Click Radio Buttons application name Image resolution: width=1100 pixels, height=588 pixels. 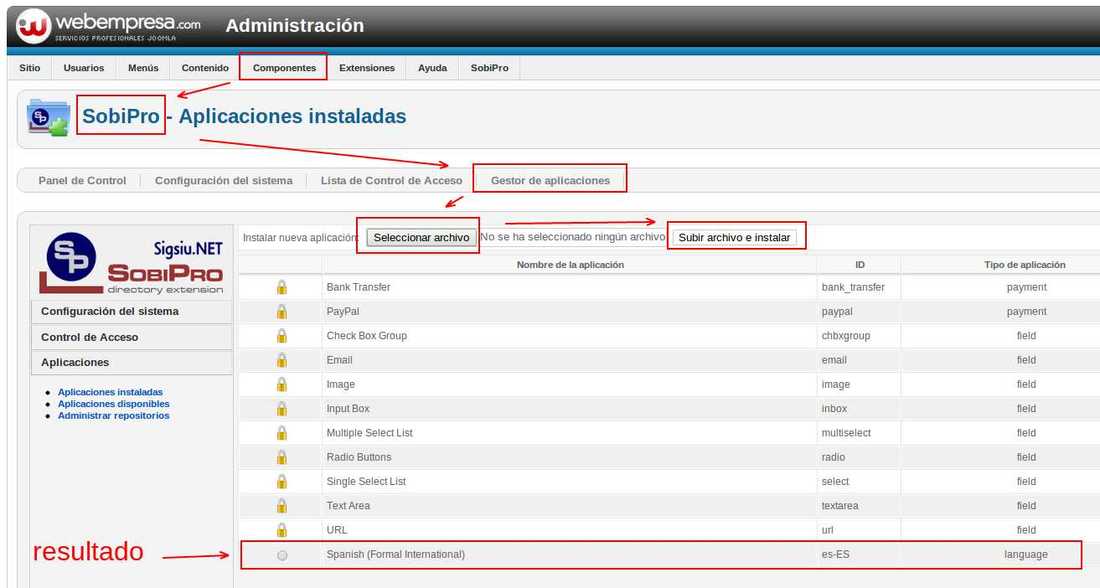358,457
